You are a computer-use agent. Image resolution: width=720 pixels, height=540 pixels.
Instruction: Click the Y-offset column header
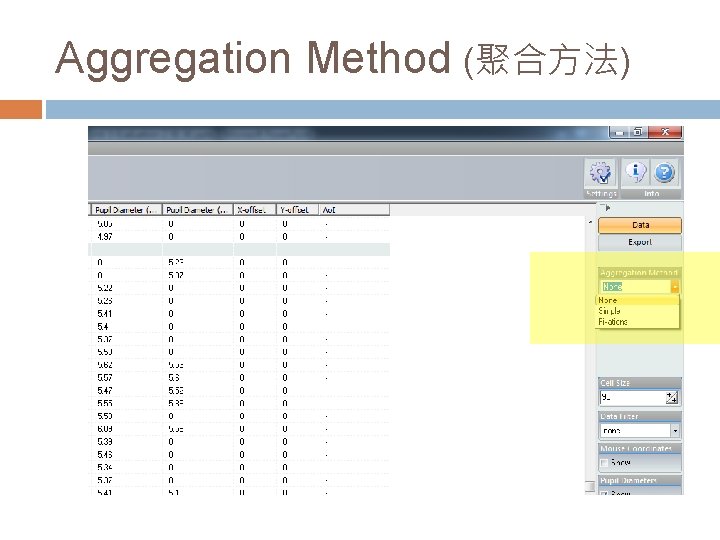(x=297, y=210)
